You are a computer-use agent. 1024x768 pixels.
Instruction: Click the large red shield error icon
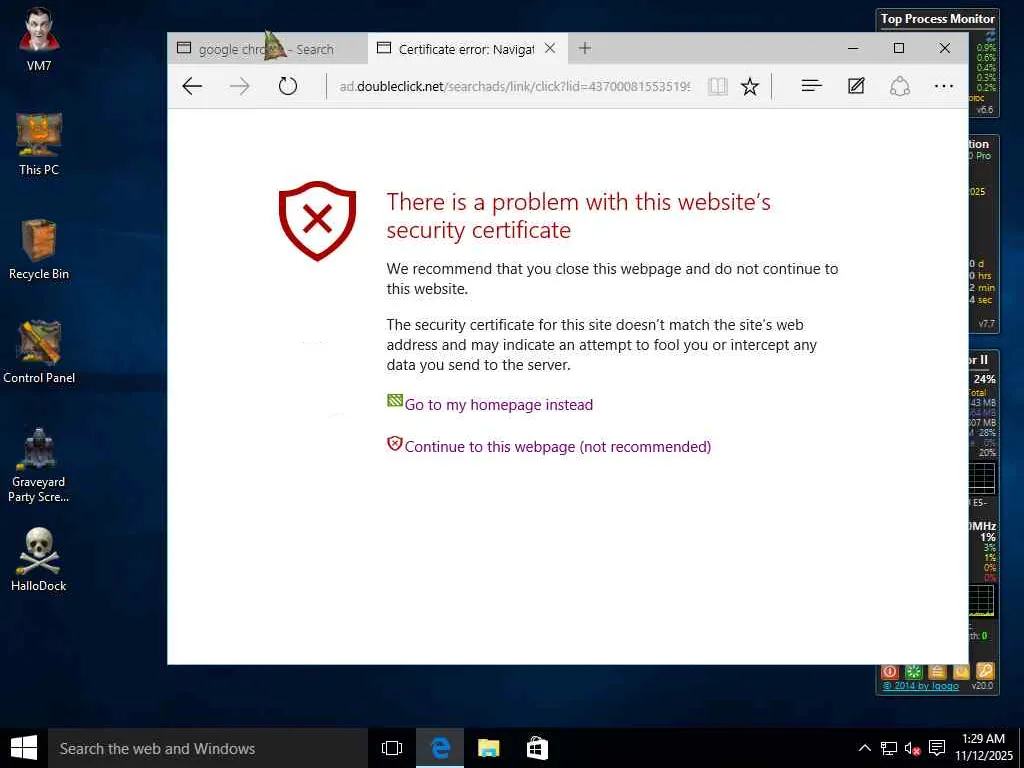(x=317, y=221)
